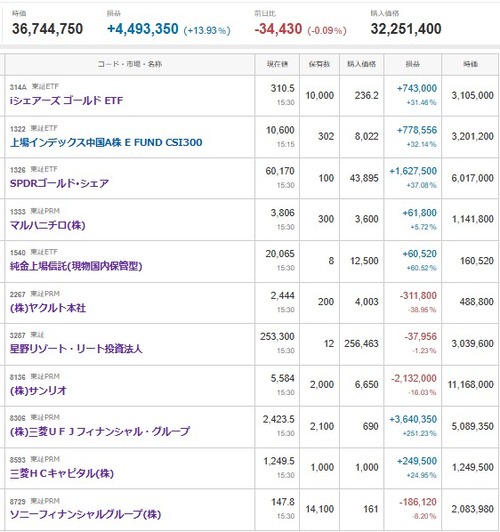Select loss -2,132,000 cell
This screenshot has height=532, width=500.
pos(414,379)
